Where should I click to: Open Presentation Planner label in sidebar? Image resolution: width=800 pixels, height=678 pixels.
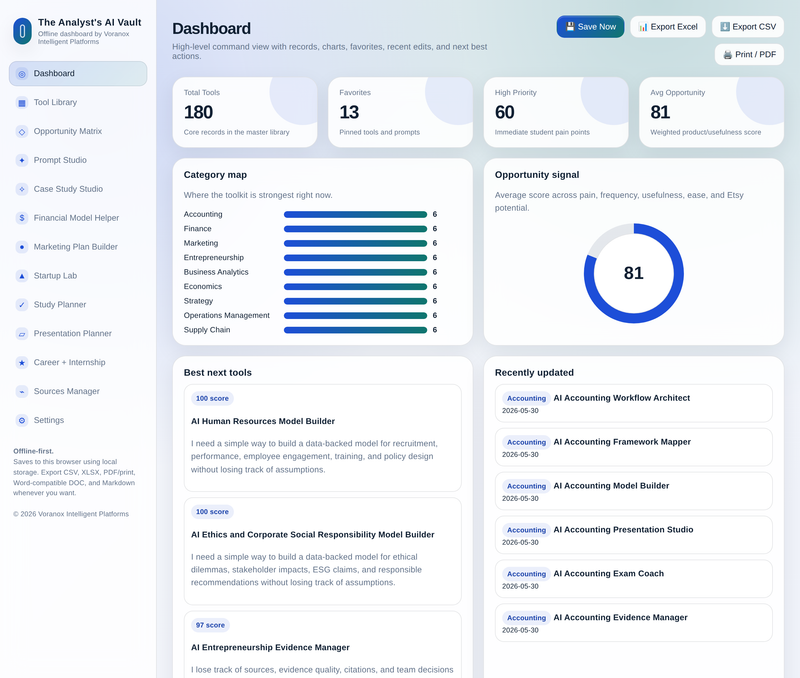72,334
